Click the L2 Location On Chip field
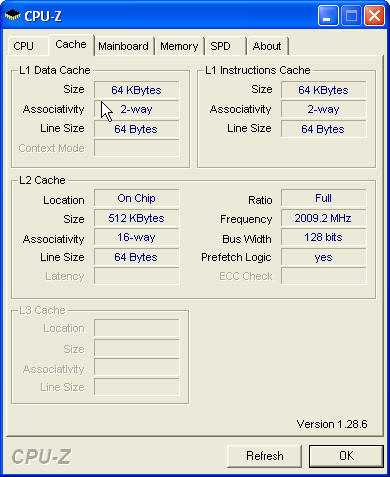 coord(137,199)
